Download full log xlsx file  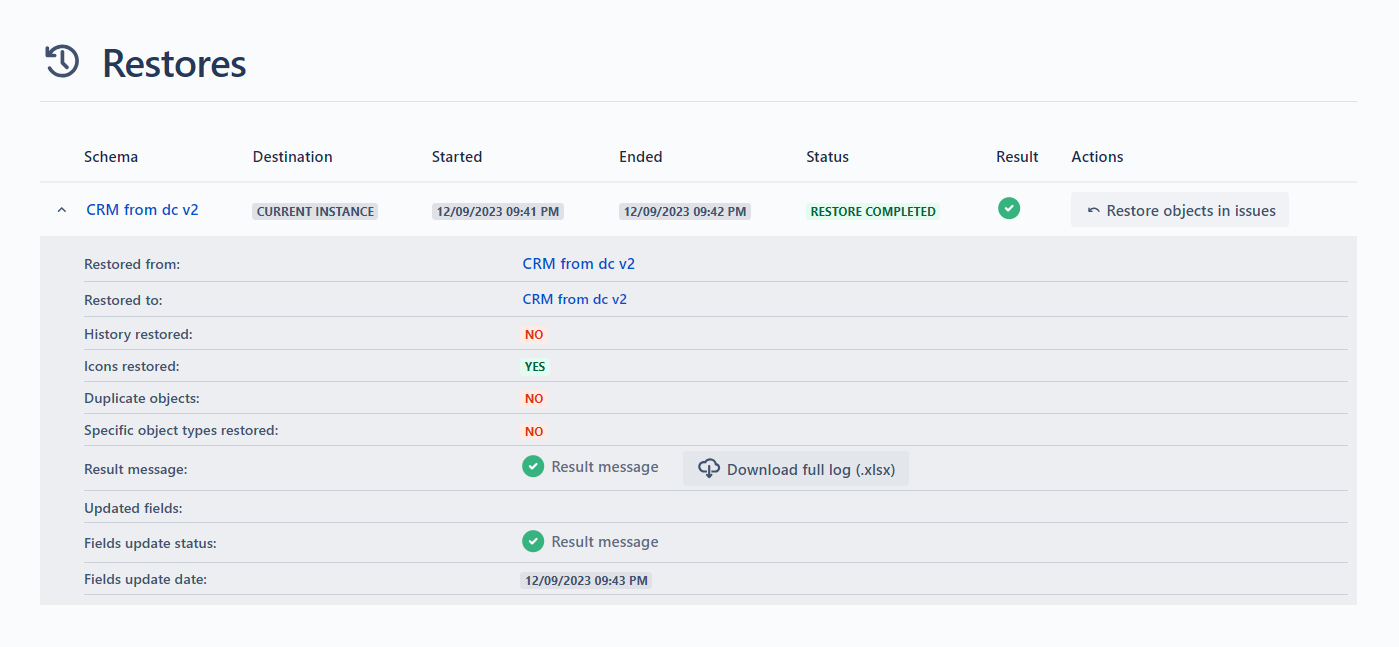tap(796, 469)
